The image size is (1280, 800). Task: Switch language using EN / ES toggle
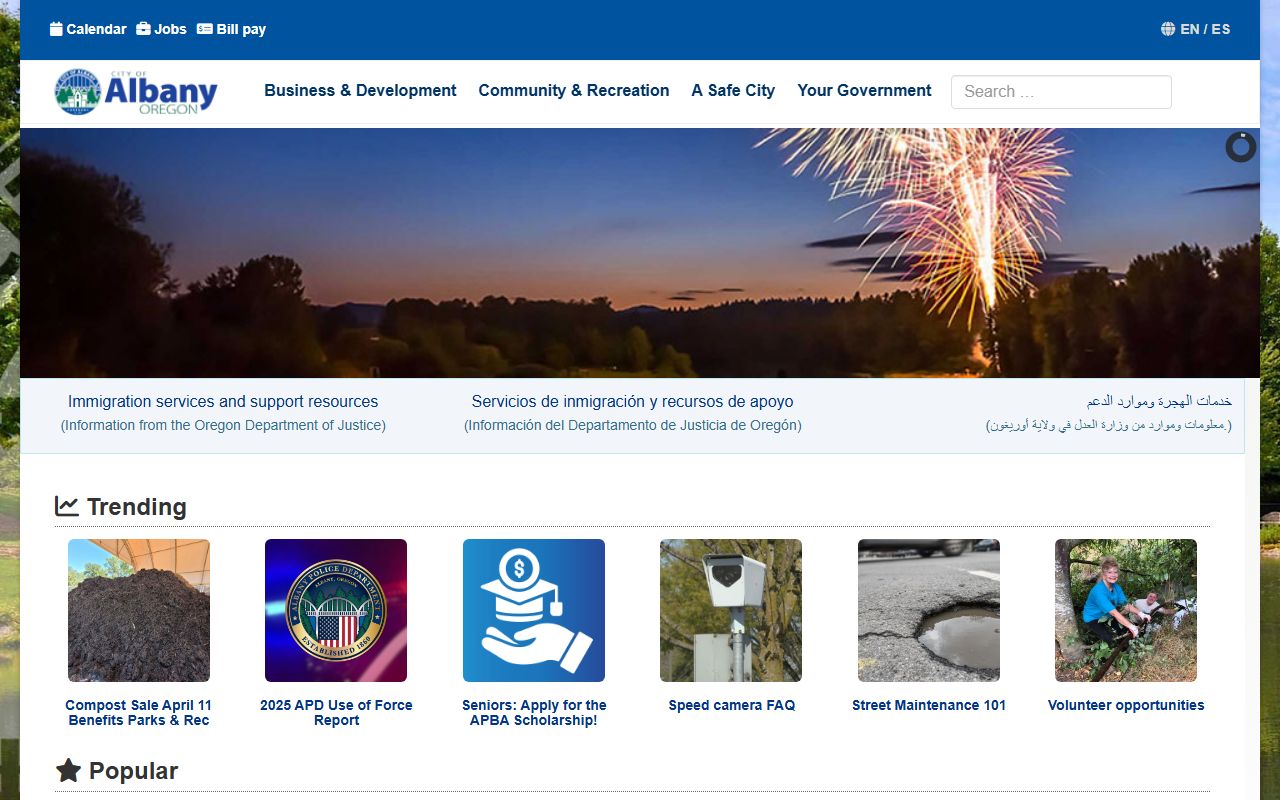(x=1205, y=29)
